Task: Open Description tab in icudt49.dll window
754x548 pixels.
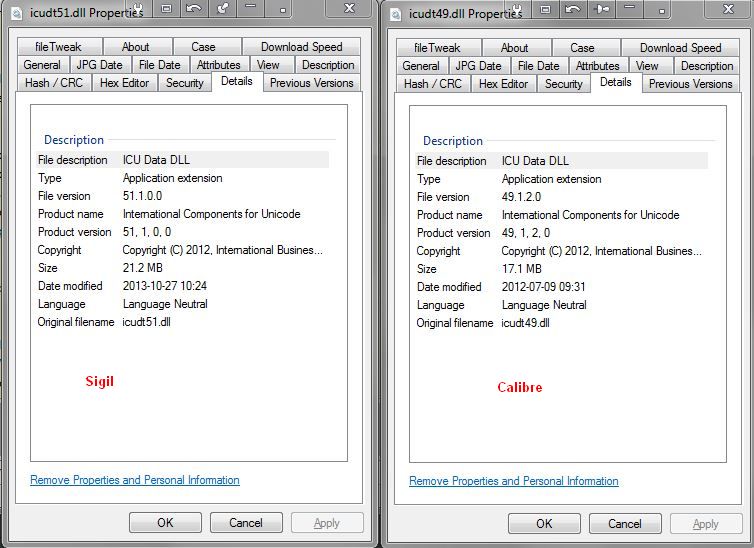Action: click(706, 65)
